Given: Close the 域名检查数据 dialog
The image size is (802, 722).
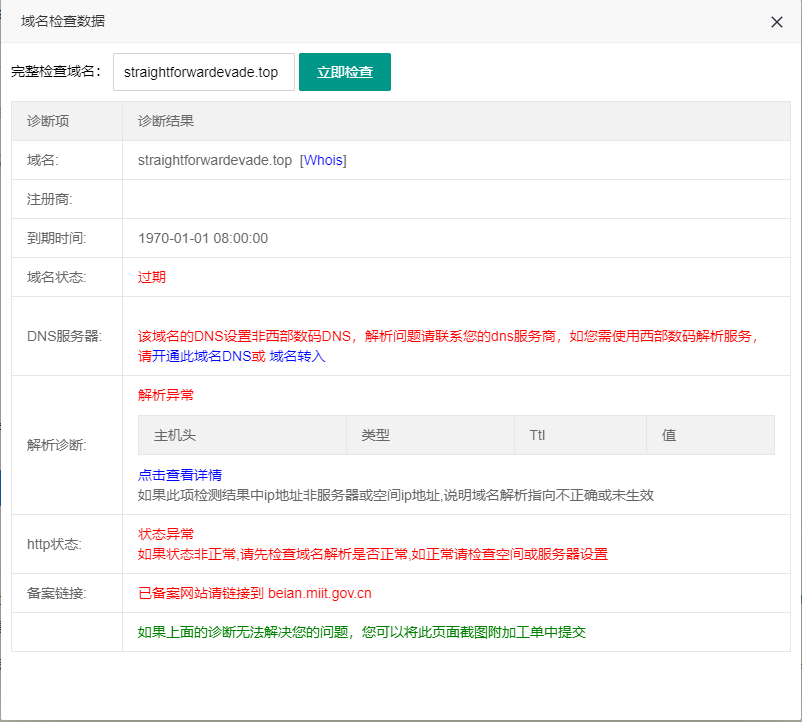Looking at the screenshot, I should (776, 22).
